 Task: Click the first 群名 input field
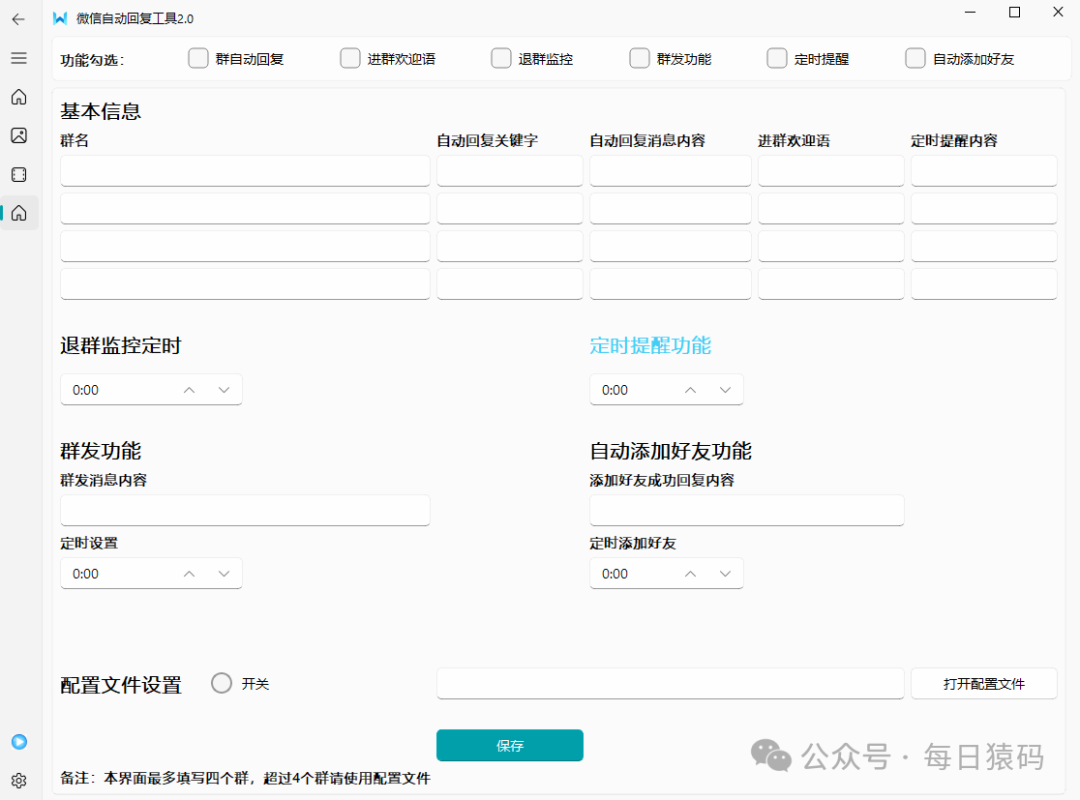pos(245,171)
